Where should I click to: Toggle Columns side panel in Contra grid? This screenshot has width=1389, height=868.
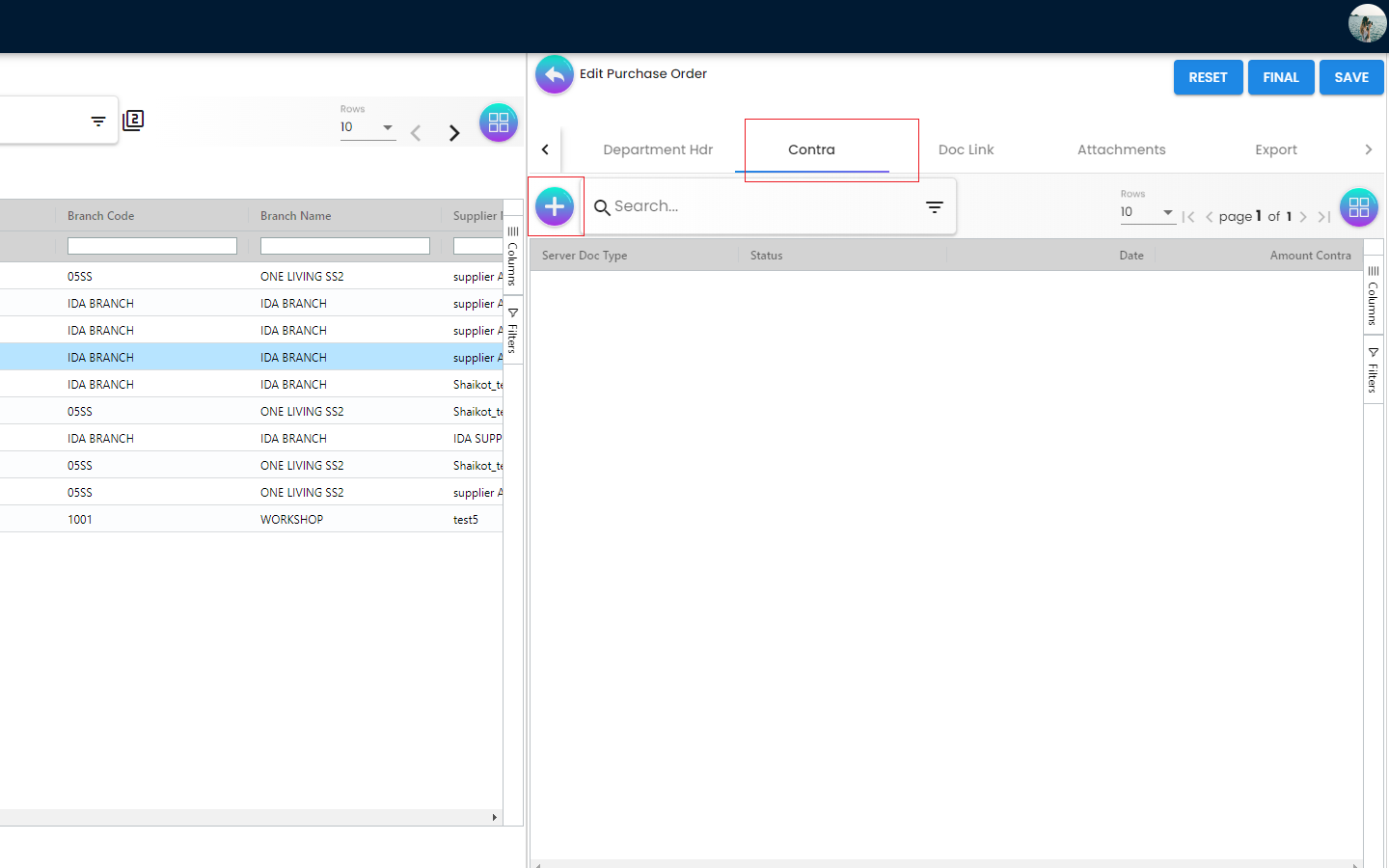(x=1373, y=297)
